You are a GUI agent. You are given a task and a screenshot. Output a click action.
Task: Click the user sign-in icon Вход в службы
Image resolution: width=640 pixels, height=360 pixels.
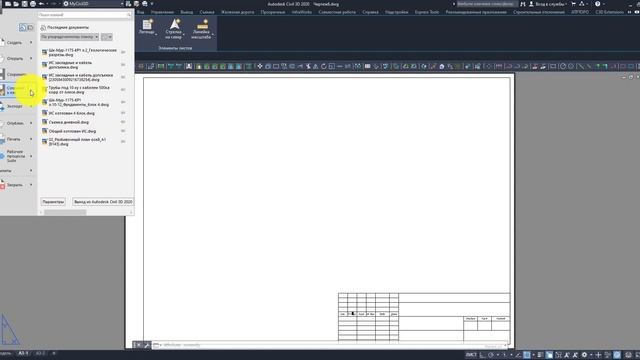coord(531,4)
